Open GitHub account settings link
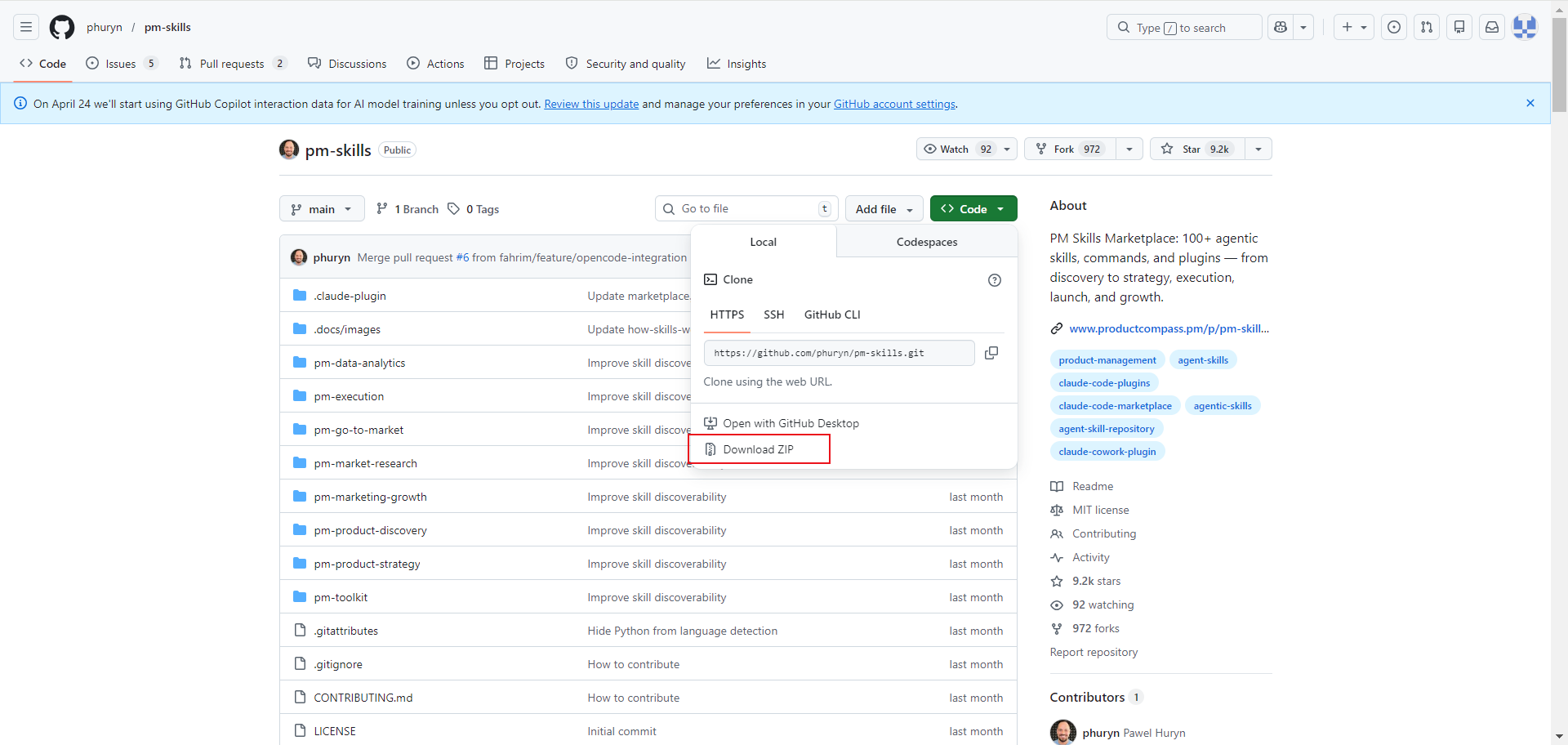 894,104
